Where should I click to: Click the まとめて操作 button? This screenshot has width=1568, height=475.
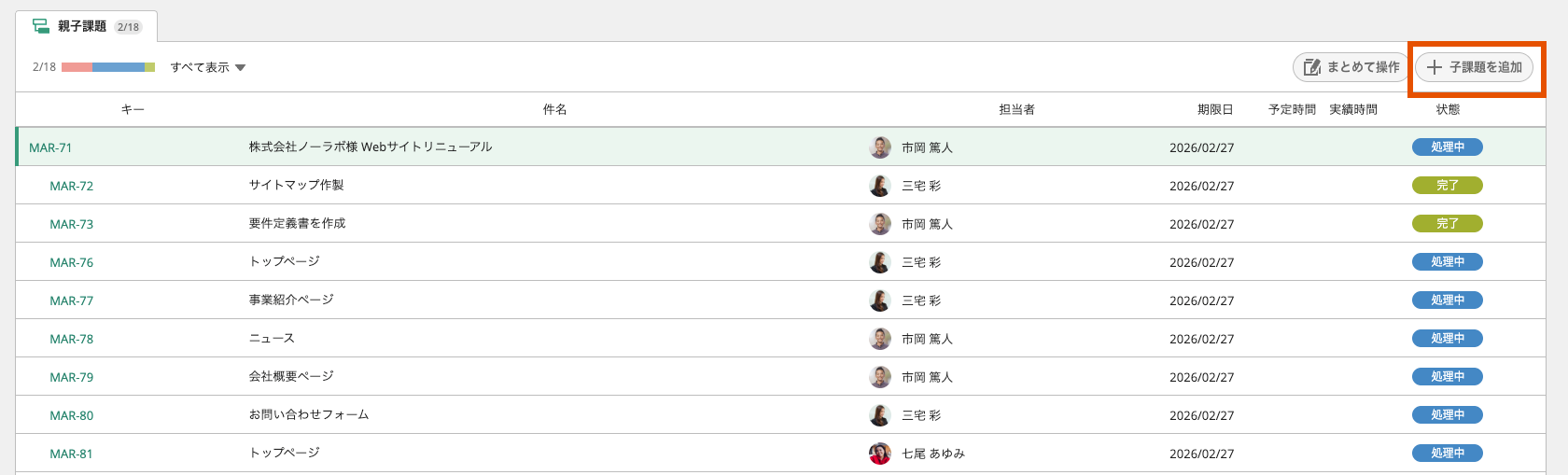pos(1351,67)
